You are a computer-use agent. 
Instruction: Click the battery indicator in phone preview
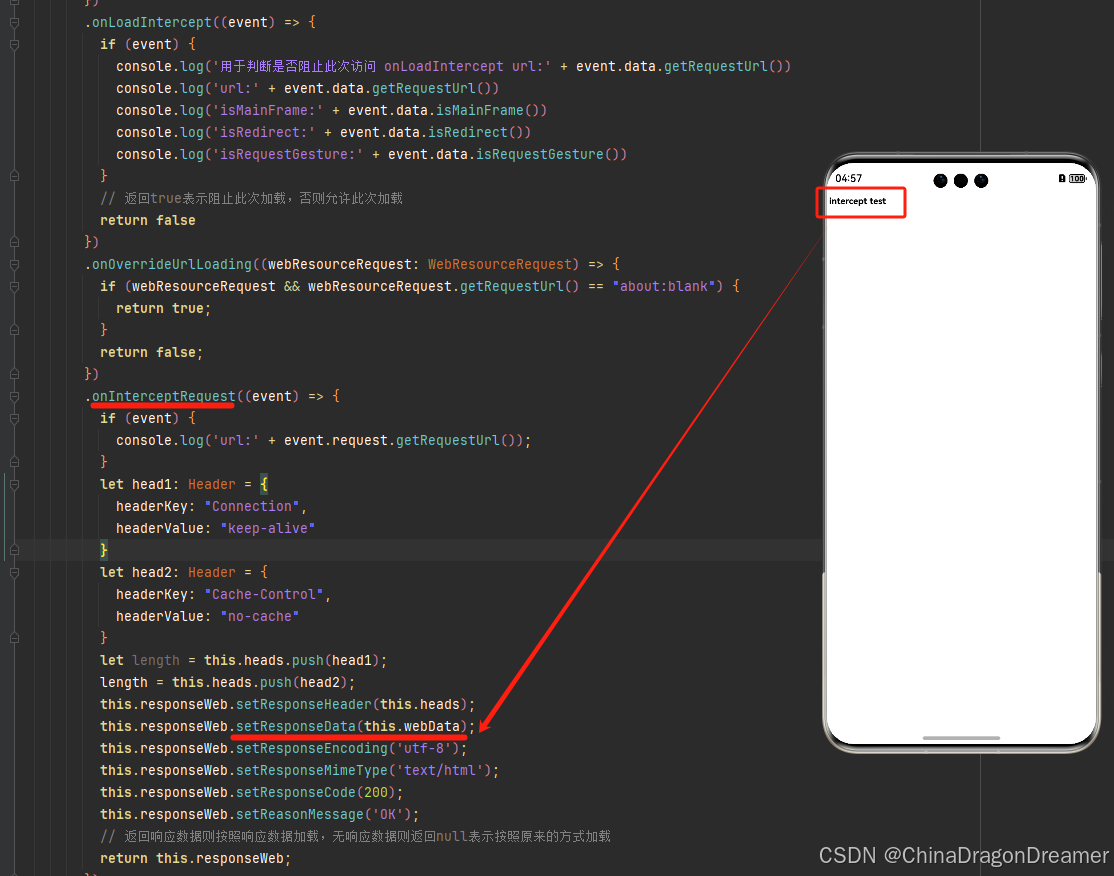point(1078,178)
